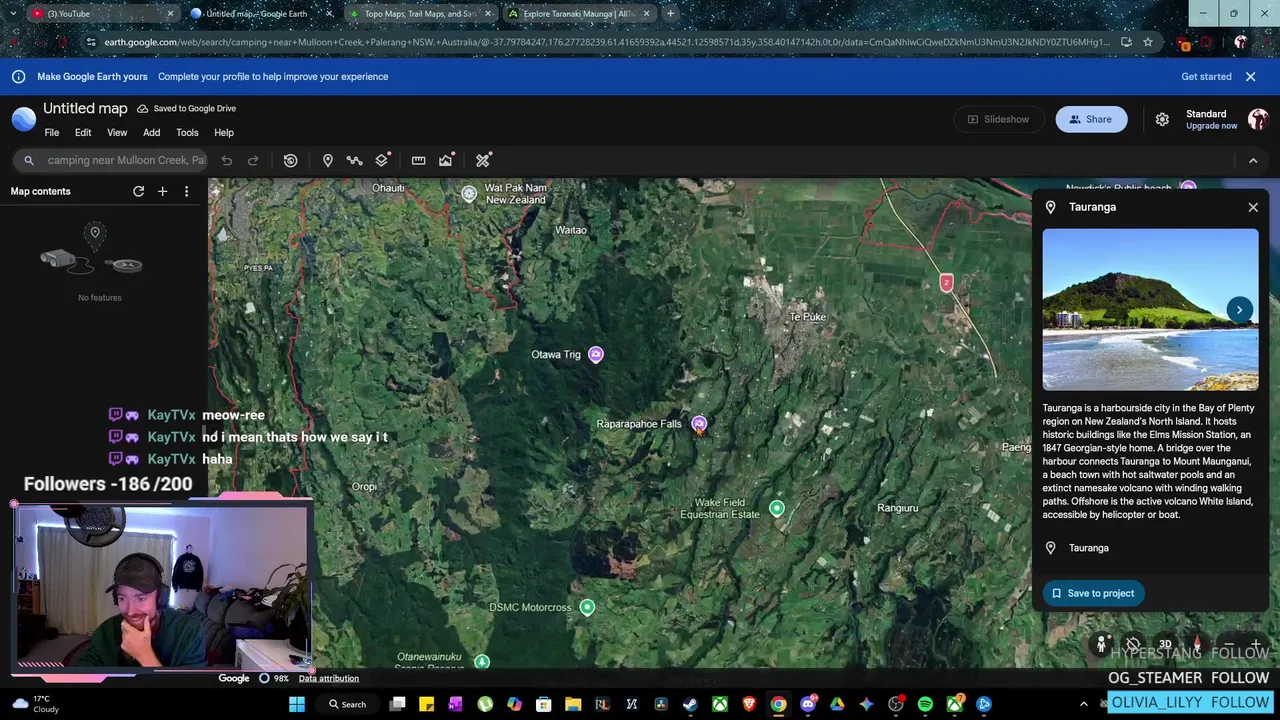
Task: Click the search field with camping query
Action: pyautogui.click(x=112, y=160)
